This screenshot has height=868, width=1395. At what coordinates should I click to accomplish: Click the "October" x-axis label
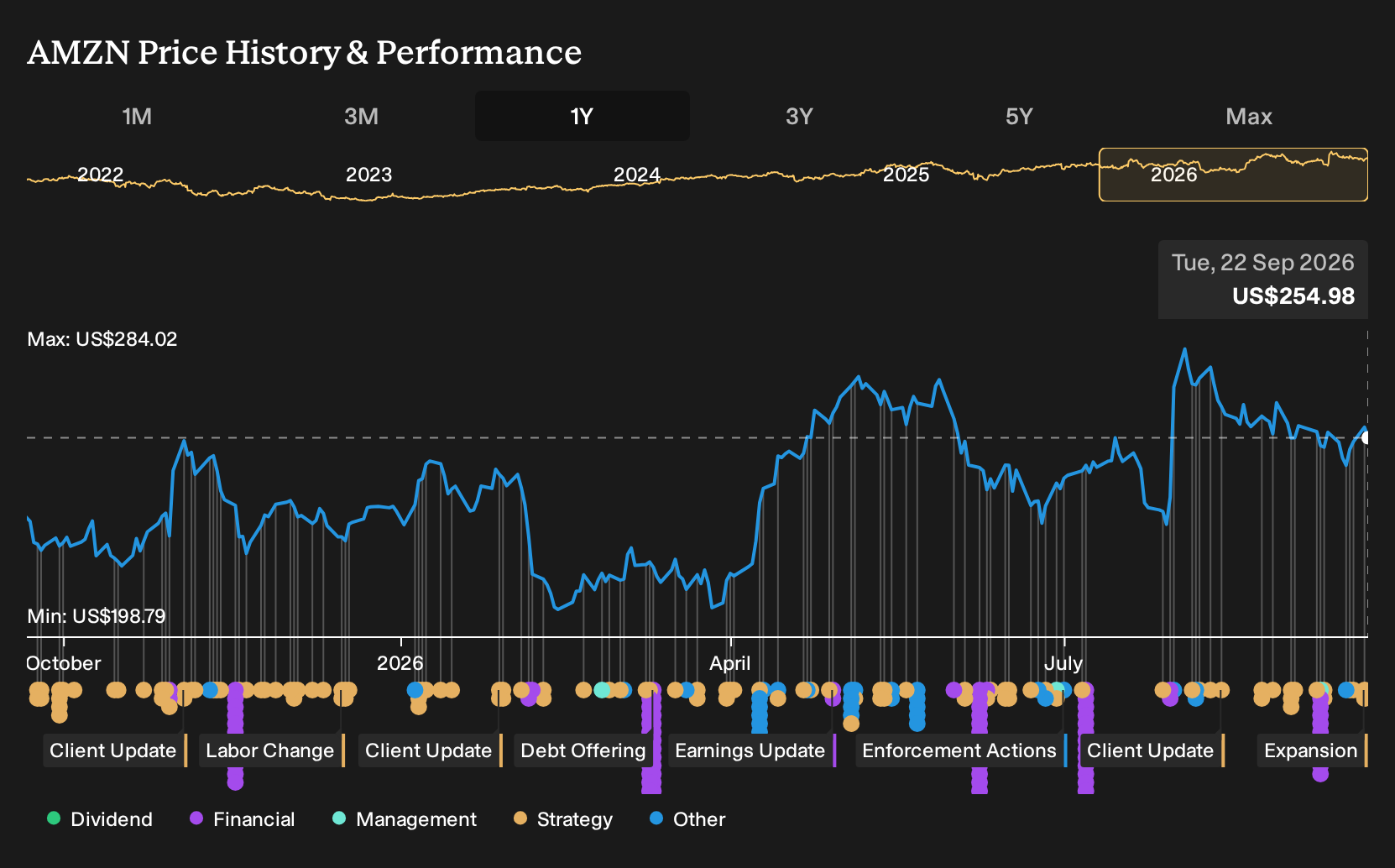[x=64, y=663]
